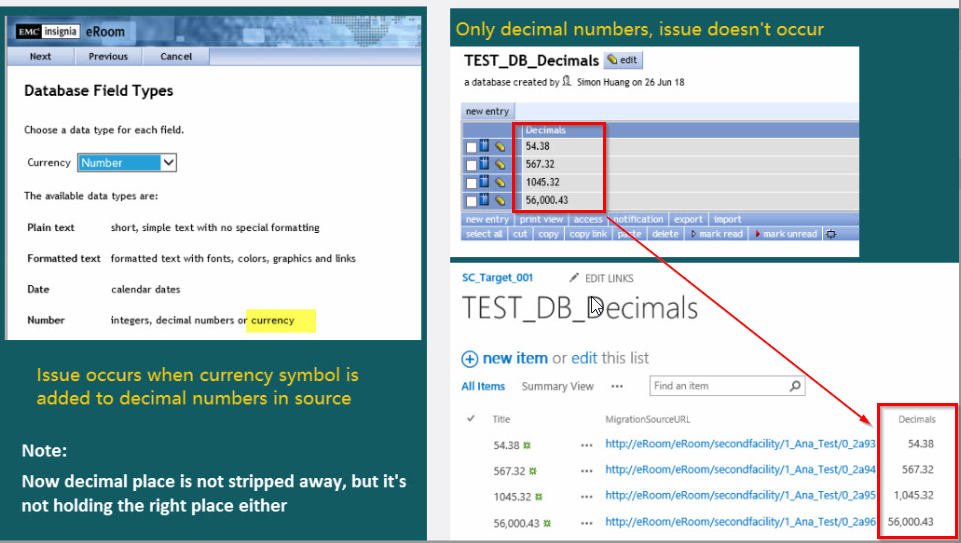Click the circled plus new item icon

pos(469,359)
